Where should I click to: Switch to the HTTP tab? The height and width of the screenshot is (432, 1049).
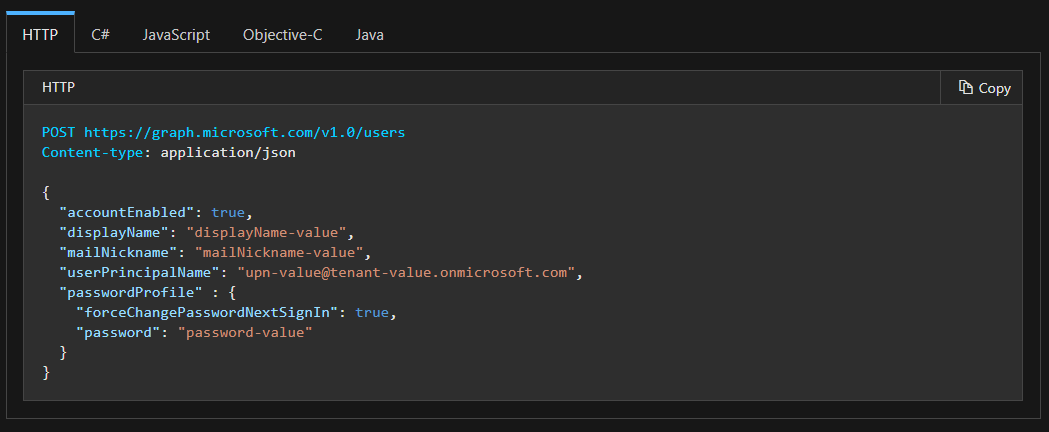(40, 34)
